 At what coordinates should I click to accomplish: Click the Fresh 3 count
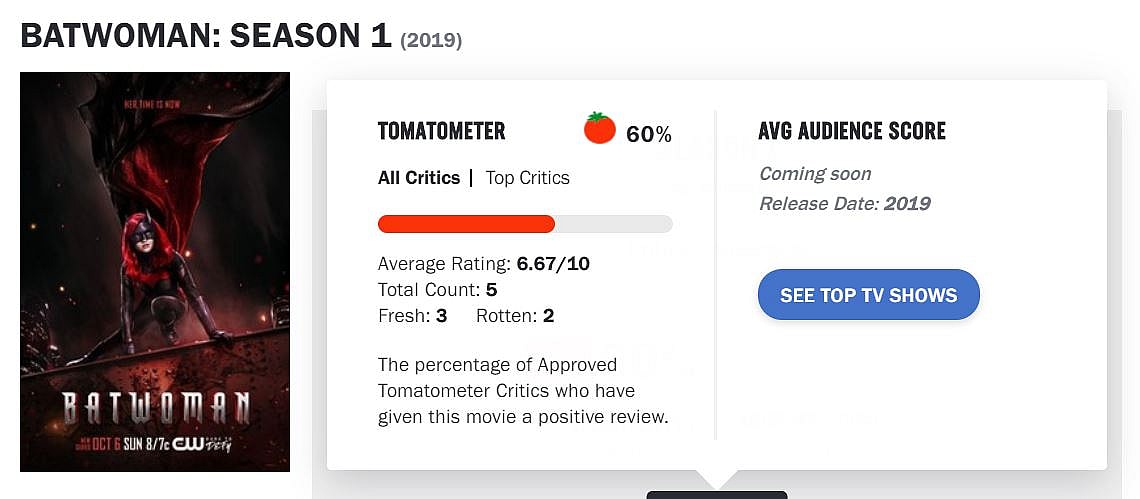pos(412,316)
